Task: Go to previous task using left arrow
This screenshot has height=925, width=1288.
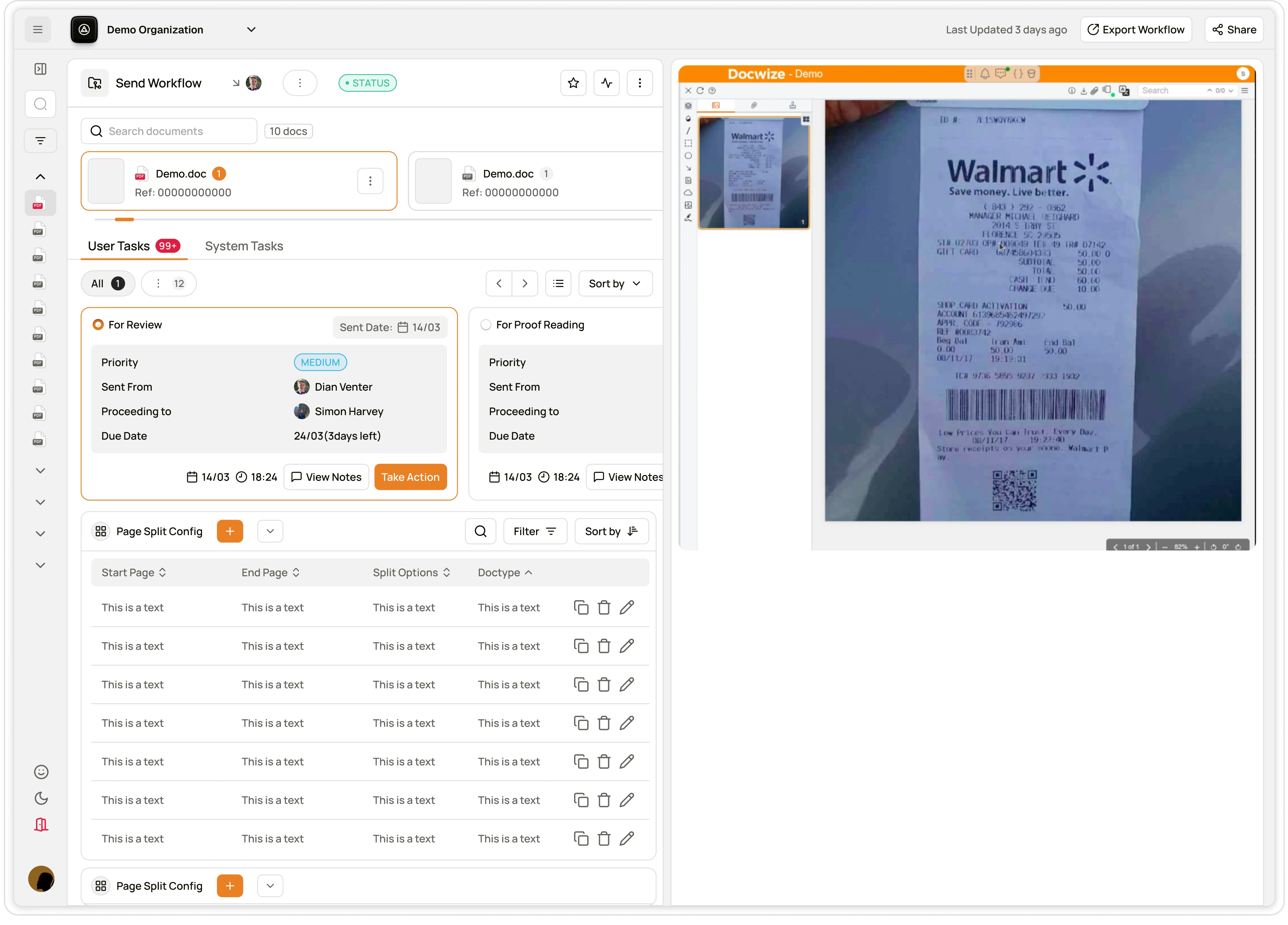Action: point(499,284)
